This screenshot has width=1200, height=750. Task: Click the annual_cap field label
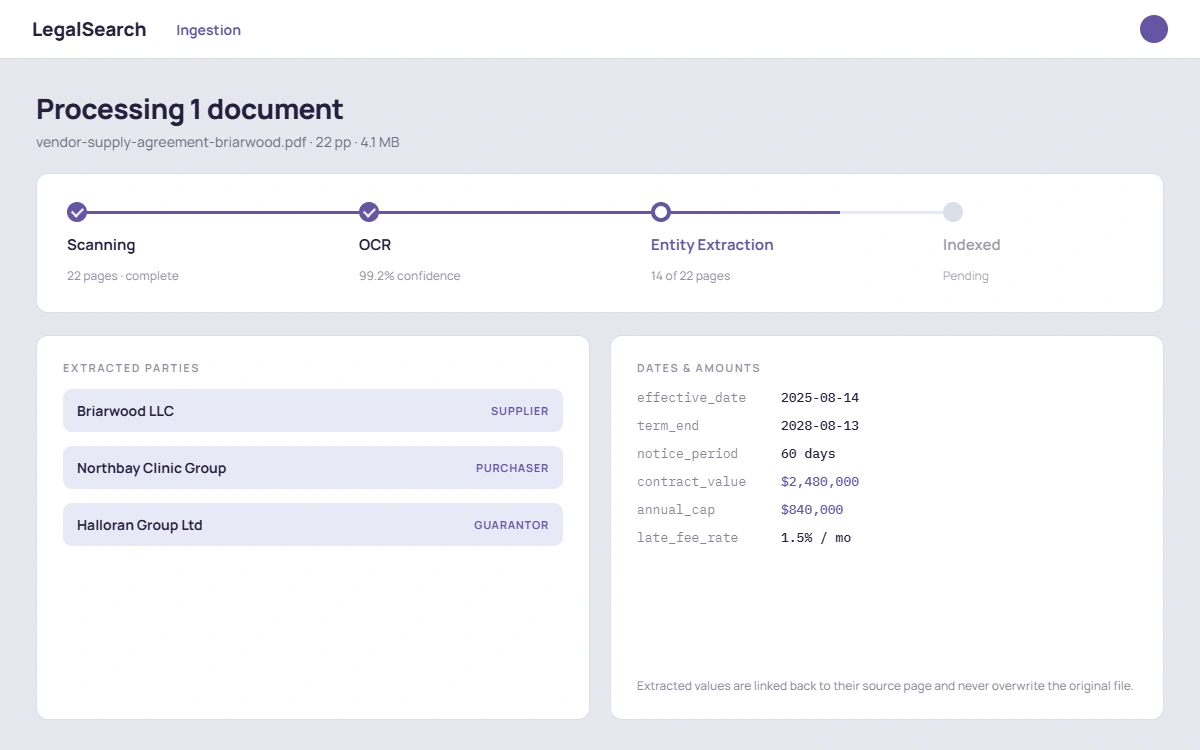pyautogui.click(x=676, y=510)
